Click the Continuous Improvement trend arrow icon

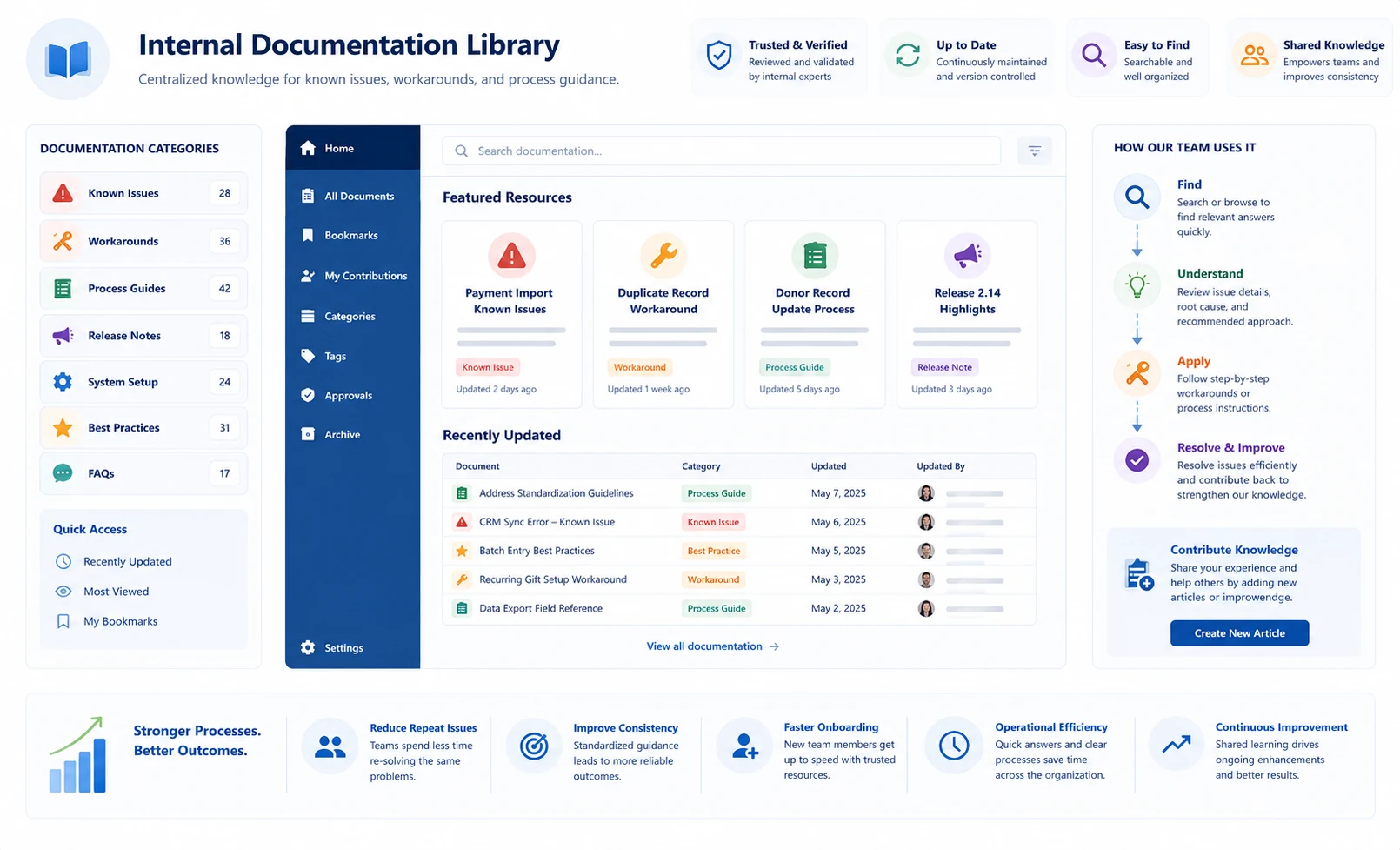1177,746
